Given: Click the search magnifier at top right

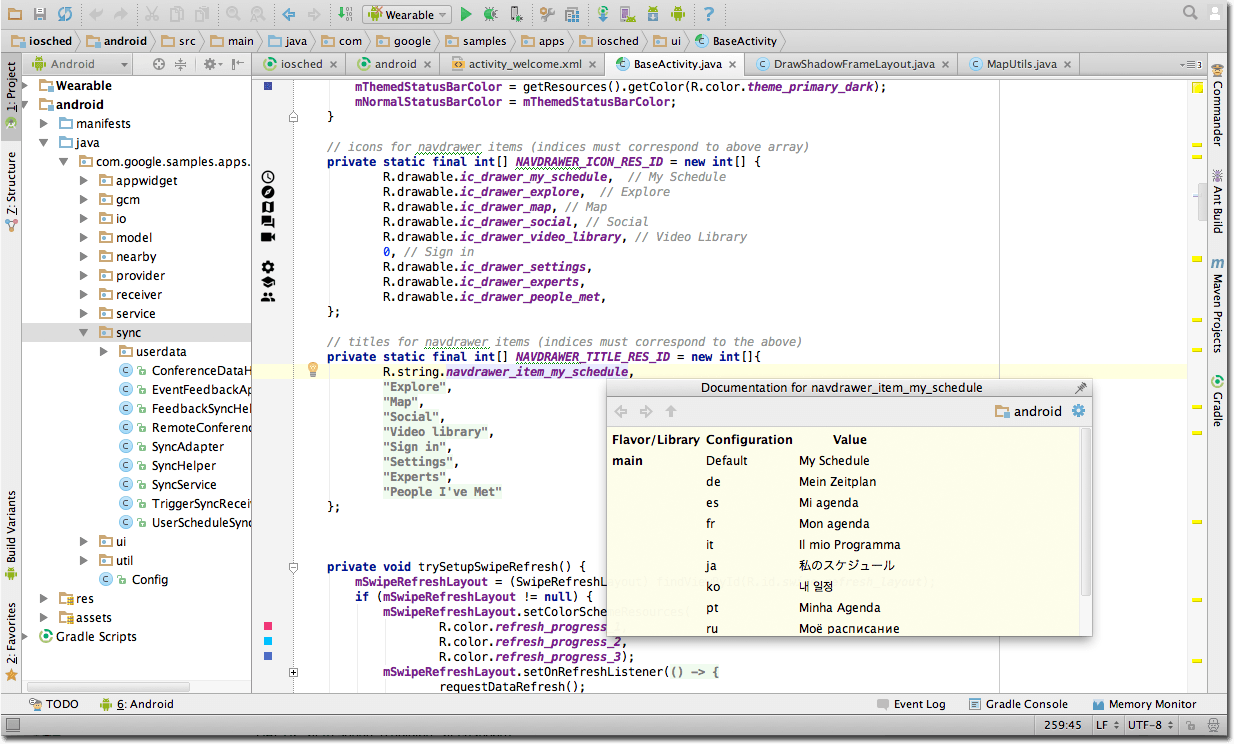Looking at the screenshot, I should pos(1190,13).
